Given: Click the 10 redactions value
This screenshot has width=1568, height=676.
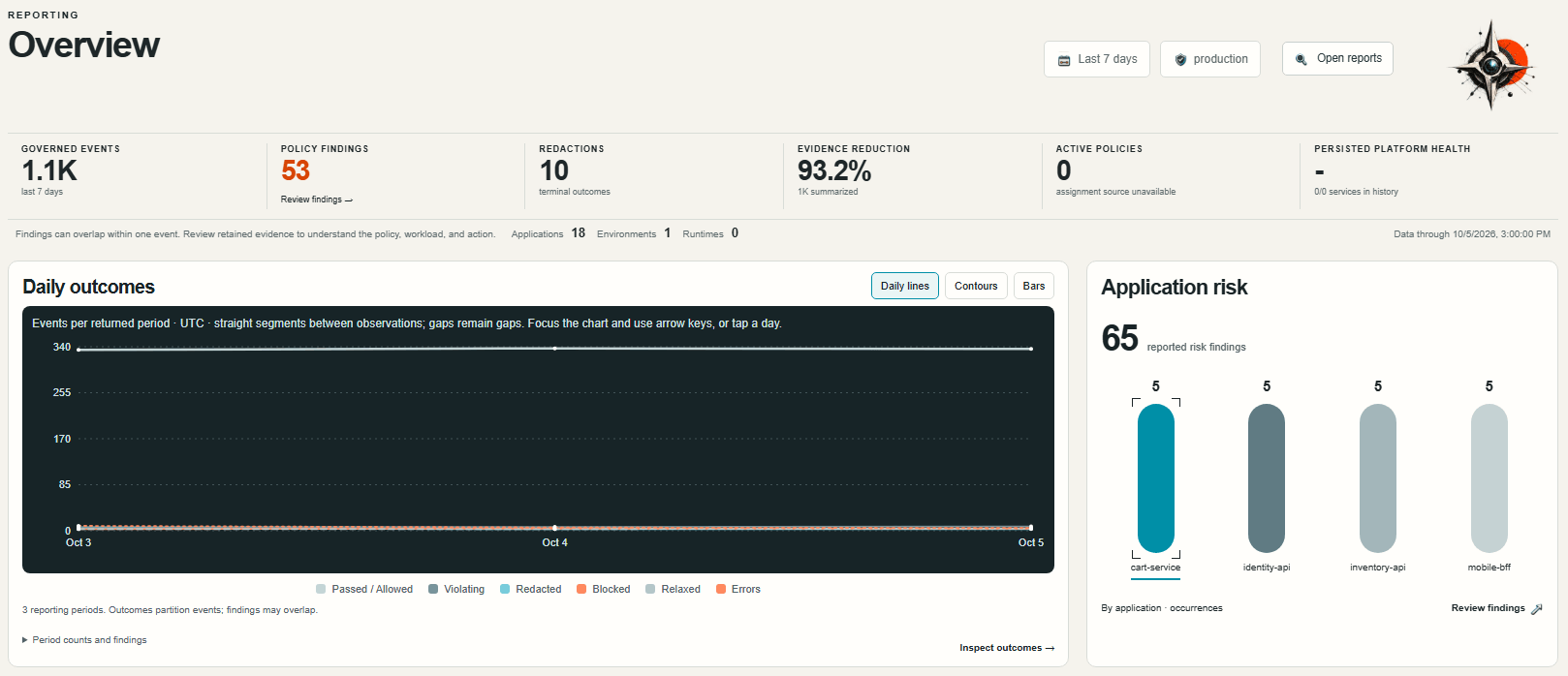Looking at the screenshot, I should [554, 171].
